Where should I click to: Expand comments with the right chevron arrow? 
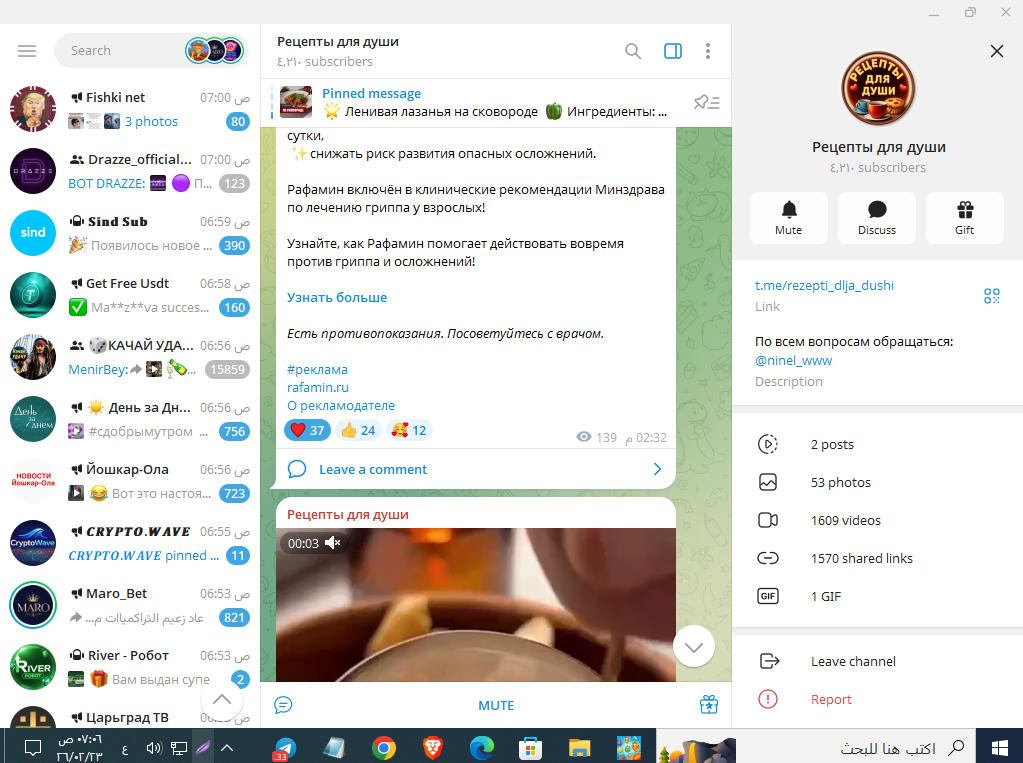pyautogui.click(x=657, y=469)
